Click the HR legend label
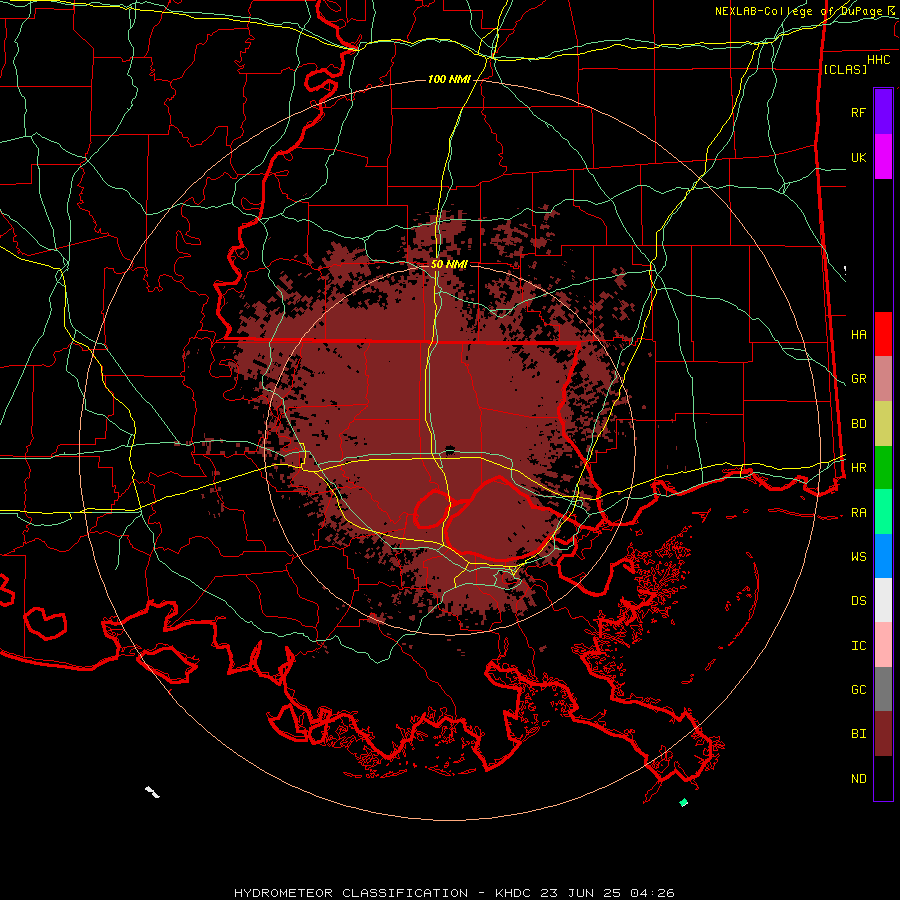This screenshot has height=900, width=900. pyautogui.click(x=858, y=468)
